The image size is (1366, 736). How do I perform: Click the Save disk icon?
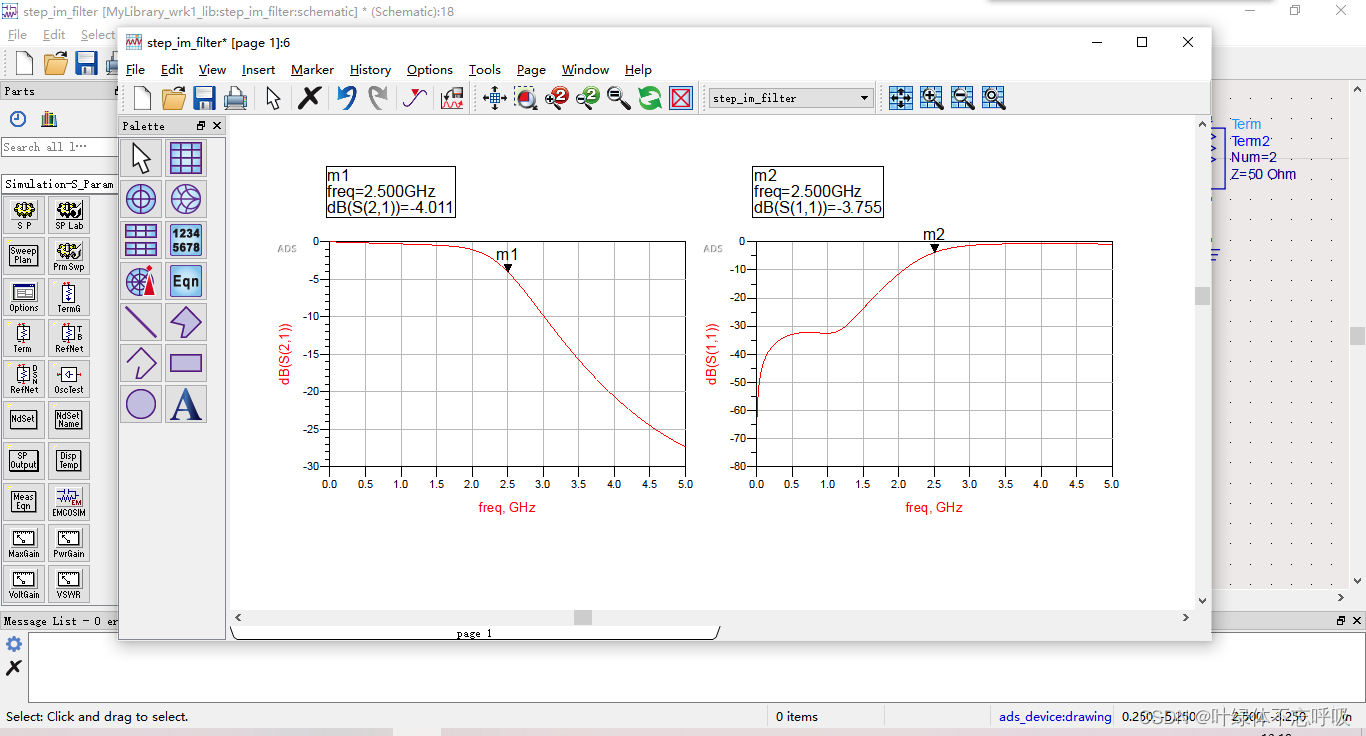[x=204, y=98]
